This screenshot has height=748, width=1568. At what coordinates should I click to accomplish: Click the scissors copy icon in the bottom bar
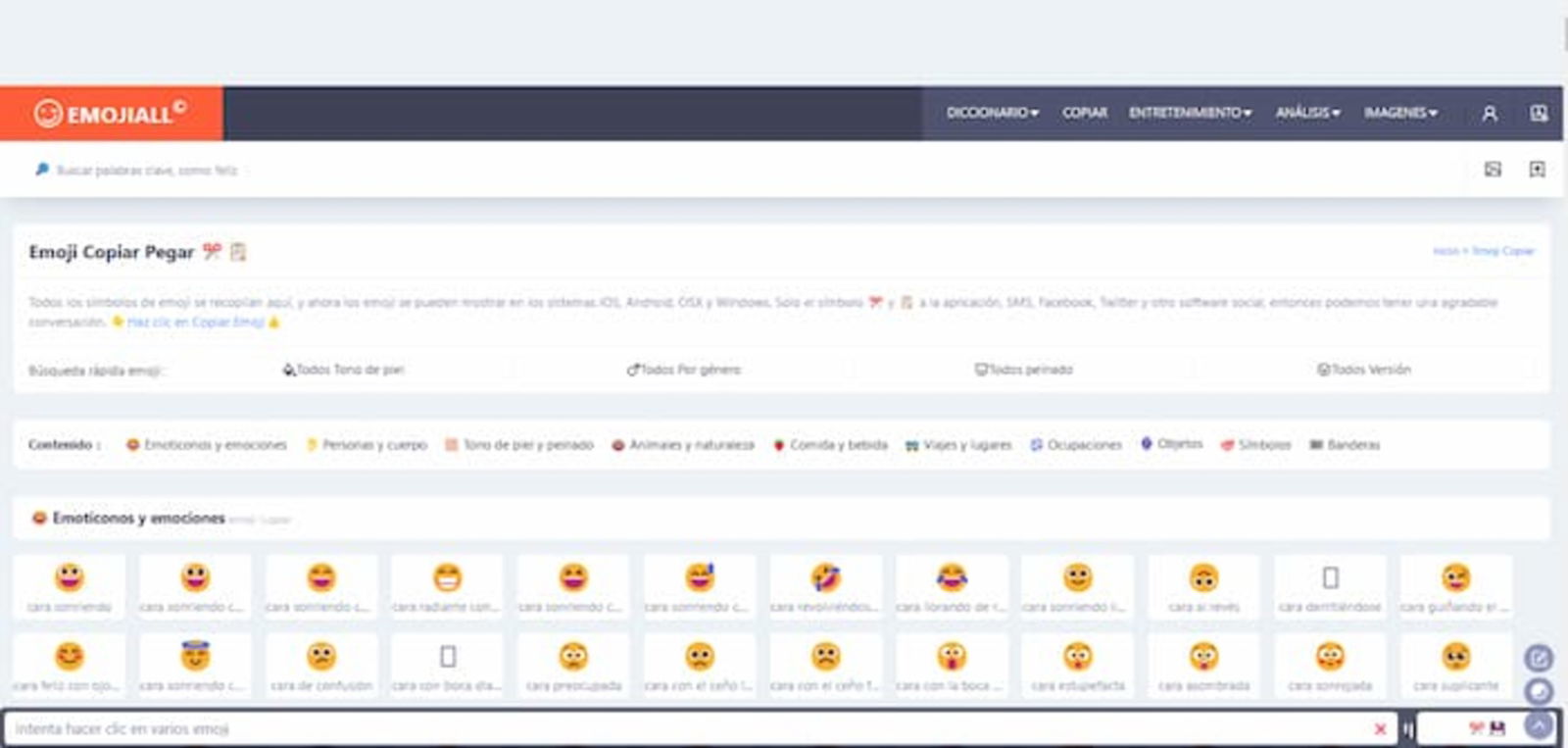pyautogui.click(x=1475, y=728)
